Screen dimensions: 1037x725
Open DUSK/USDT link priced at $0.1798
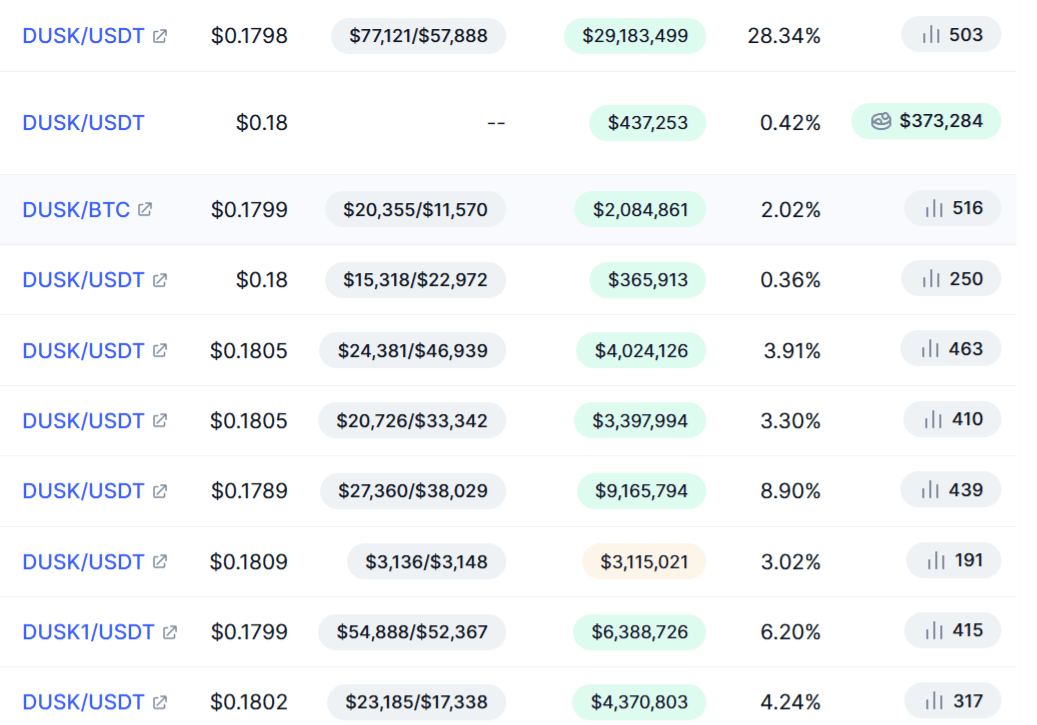[83, 36]
